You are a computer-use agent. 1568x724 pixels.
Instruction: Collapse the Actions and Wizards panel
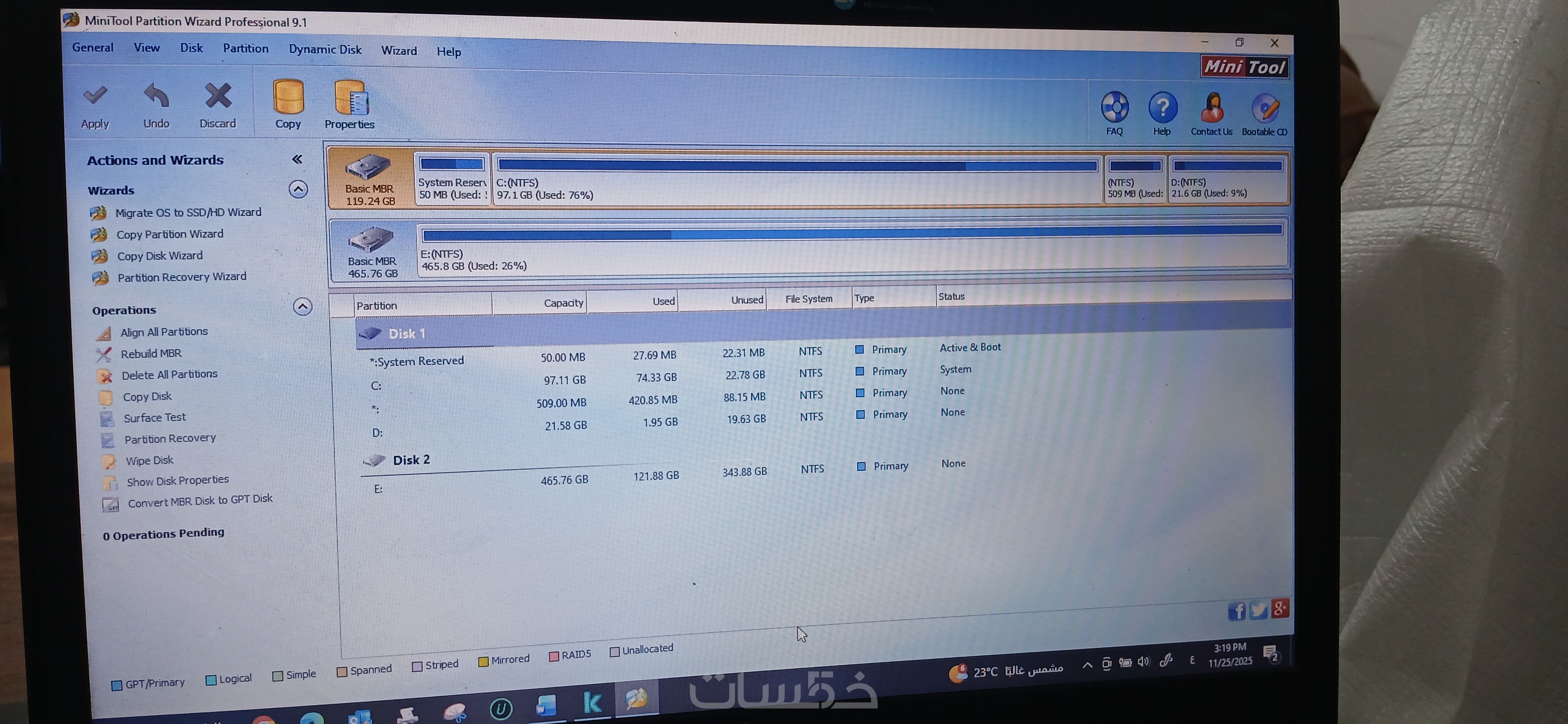click(297, 159)
